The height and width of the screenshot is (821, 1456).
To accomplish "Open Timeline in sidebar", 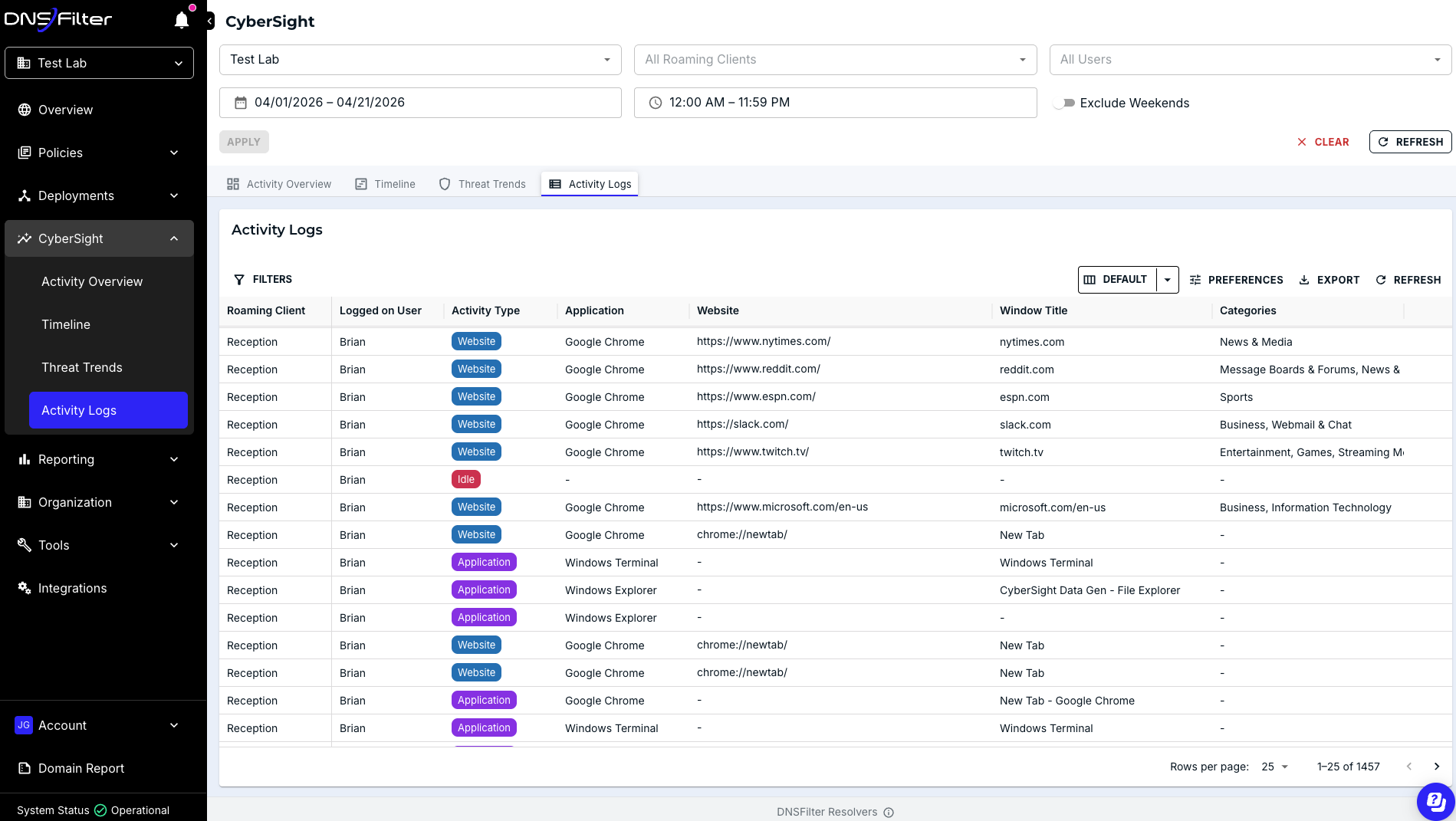I will click(108, 324).
